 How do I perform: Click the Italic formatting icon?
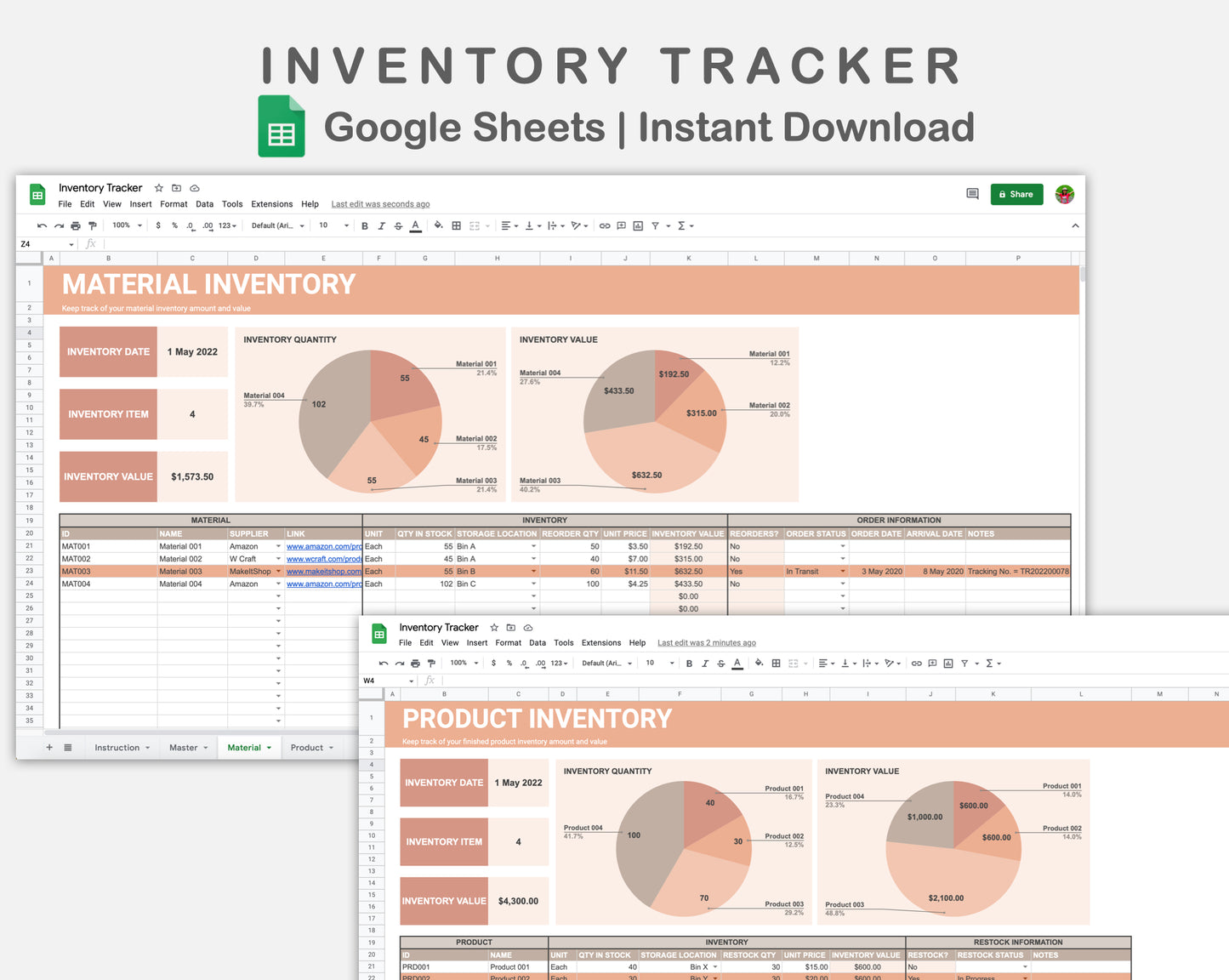[381, 225]
